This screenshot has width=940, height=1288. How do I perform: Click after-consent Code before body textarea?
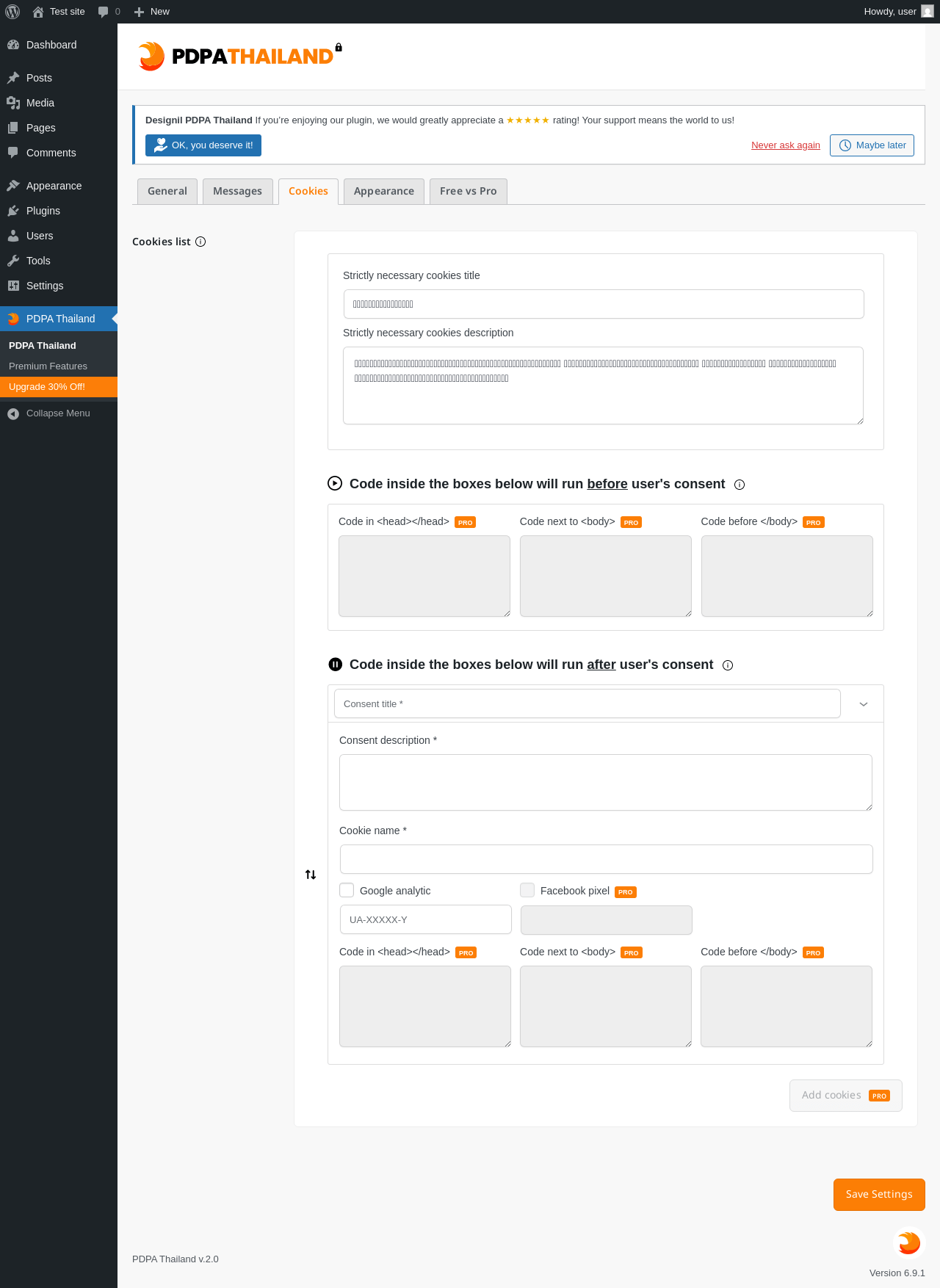(787, 1007)
